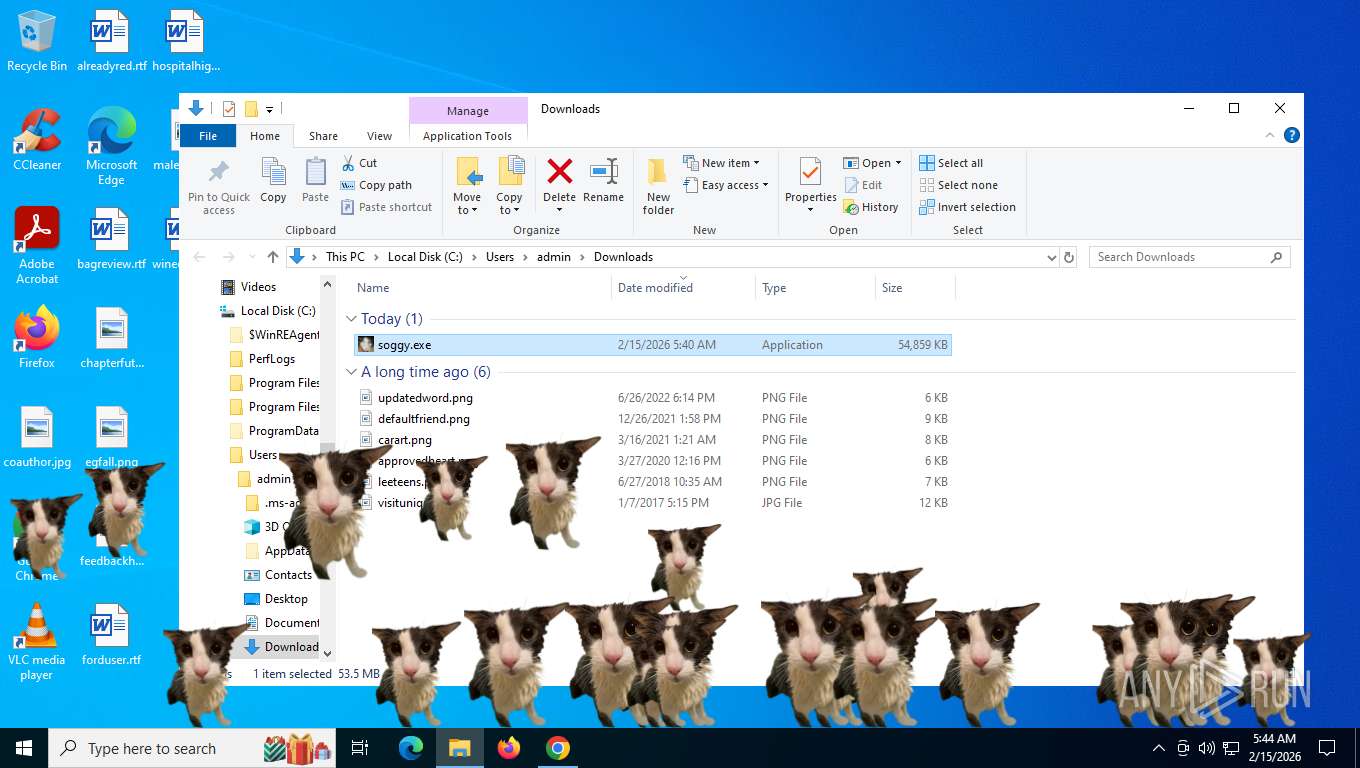Click the Search Downloads field

(1189, 257)
